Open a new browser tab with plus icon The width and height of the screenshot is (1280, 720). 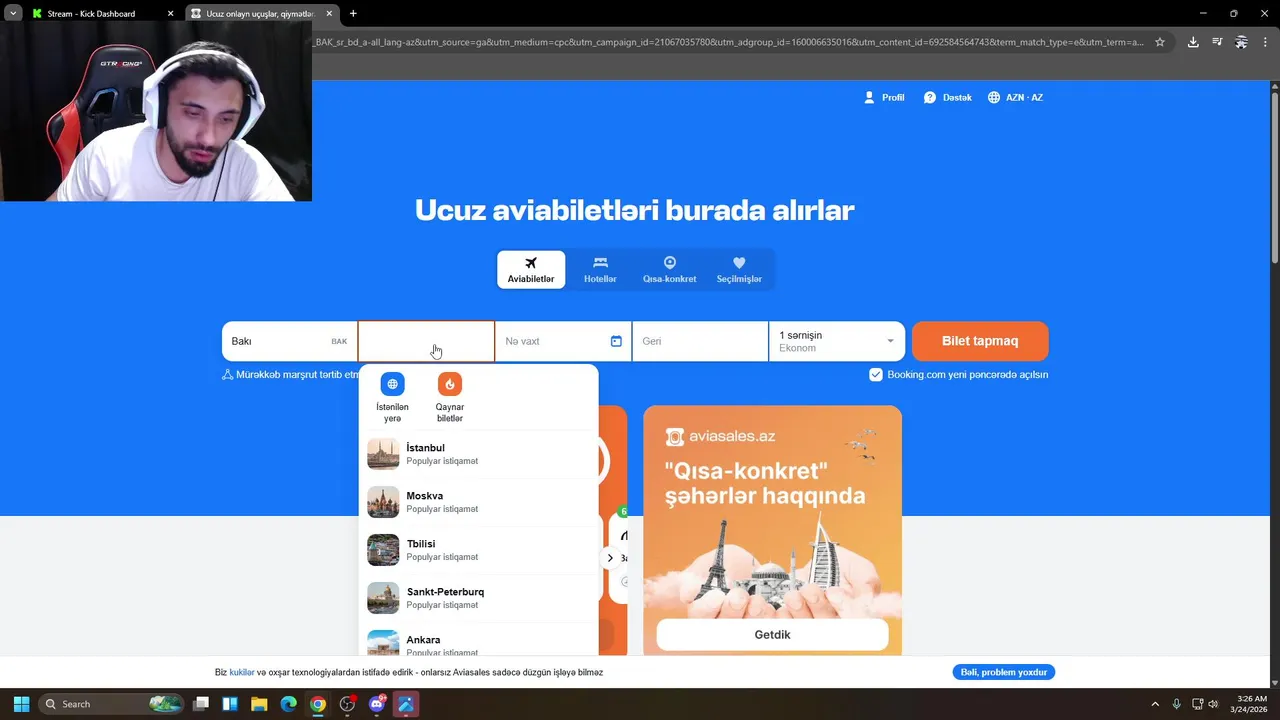click(353, 14)
